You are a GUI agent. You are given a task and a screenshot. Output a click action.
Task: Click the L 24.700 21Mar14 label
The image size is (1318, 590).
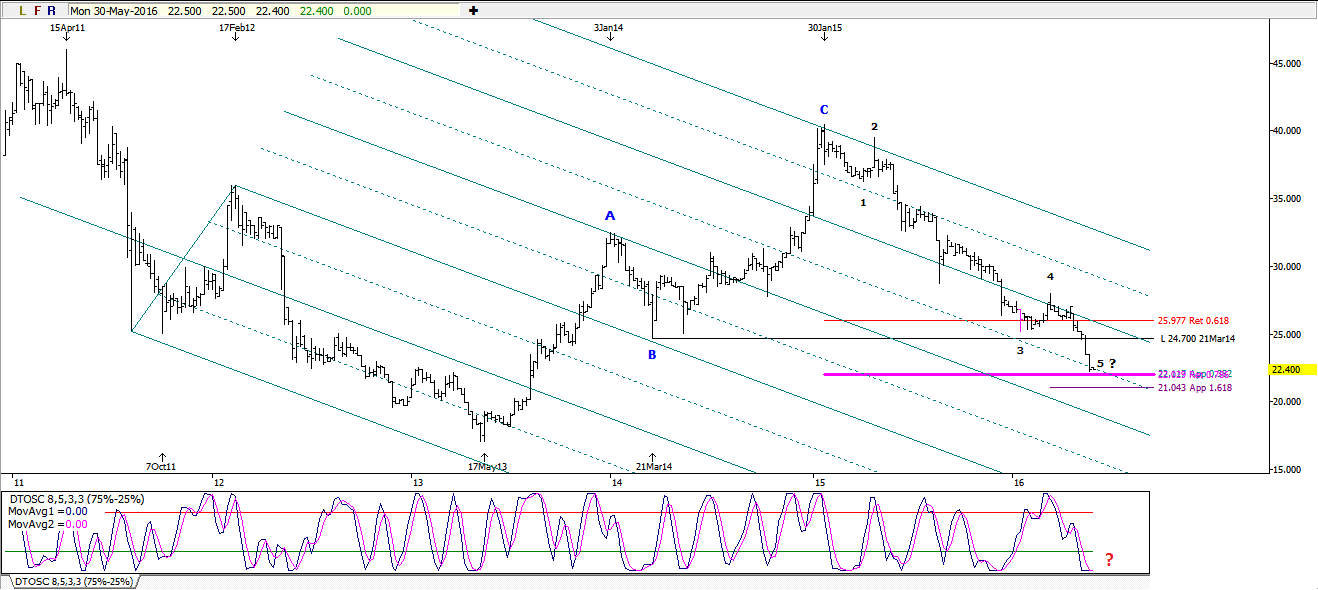tap(1199, 339)
